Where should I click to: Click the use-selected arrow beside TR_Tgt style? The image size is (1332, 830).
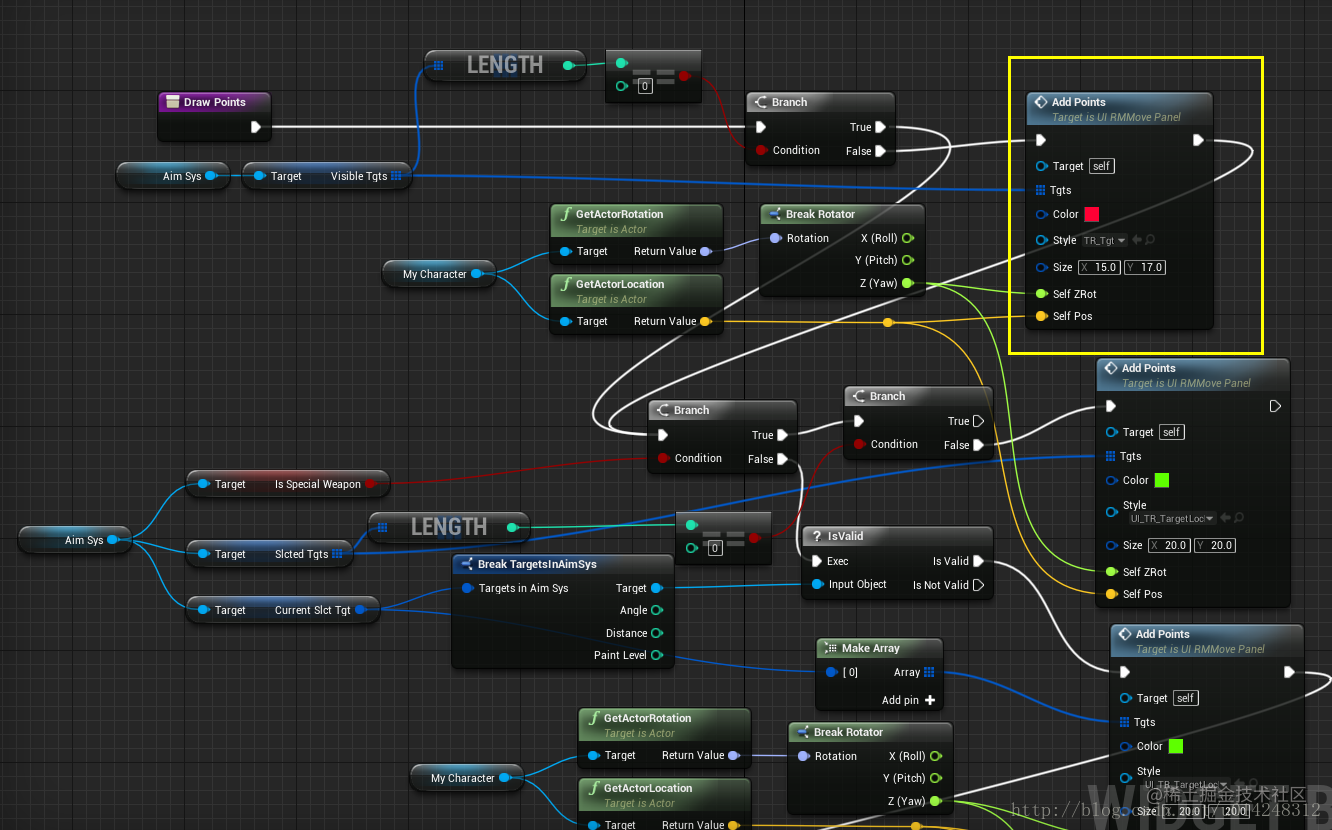[1137, 240]
